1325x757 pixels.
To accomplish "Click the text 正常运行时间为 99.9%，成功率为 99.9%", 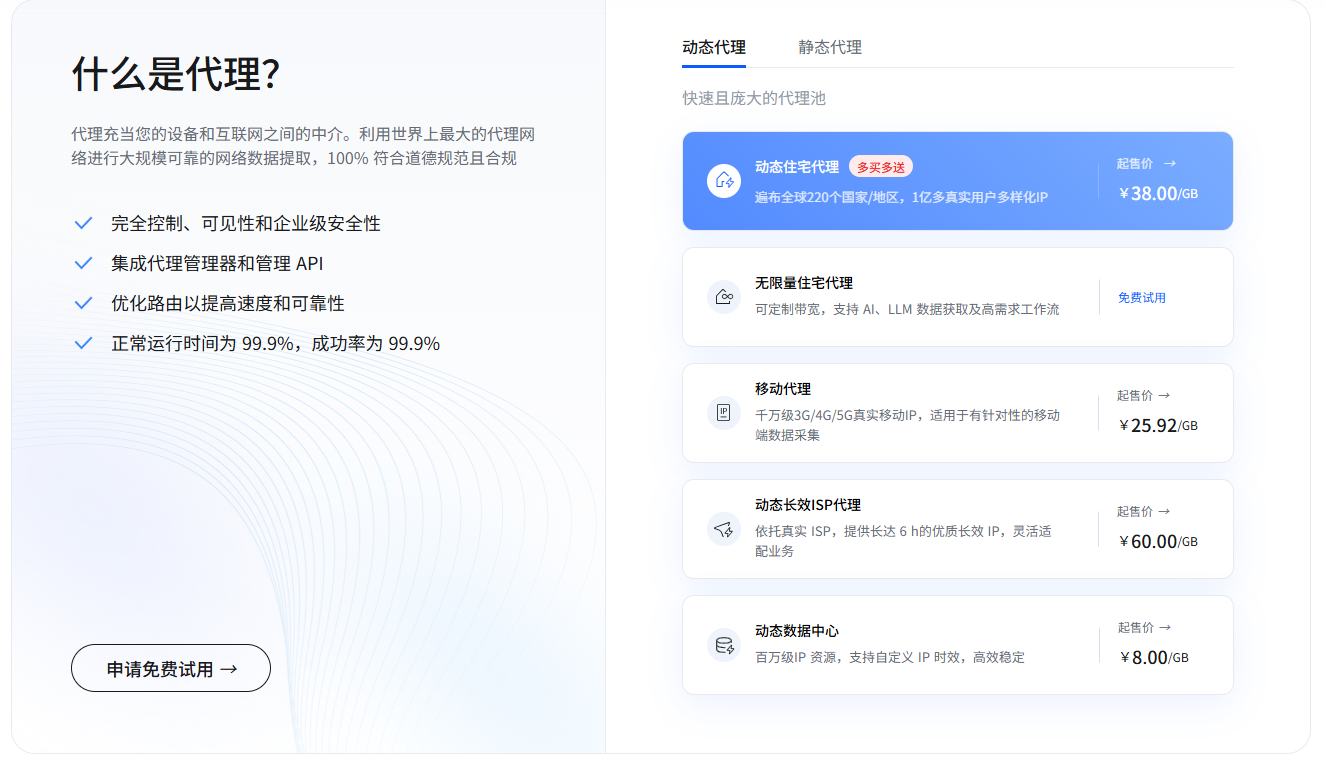I will click(x=276, y=343).
